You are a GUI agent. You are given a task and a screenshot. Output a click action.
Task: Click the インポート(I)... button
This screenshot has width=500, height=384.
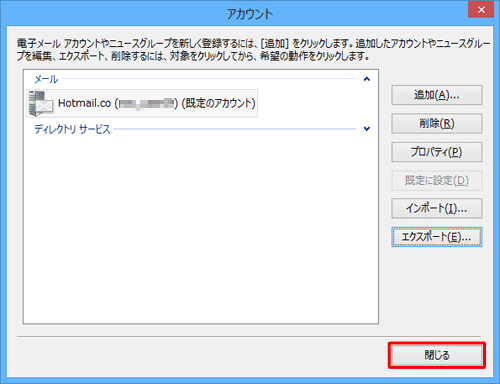pos(437,209)
